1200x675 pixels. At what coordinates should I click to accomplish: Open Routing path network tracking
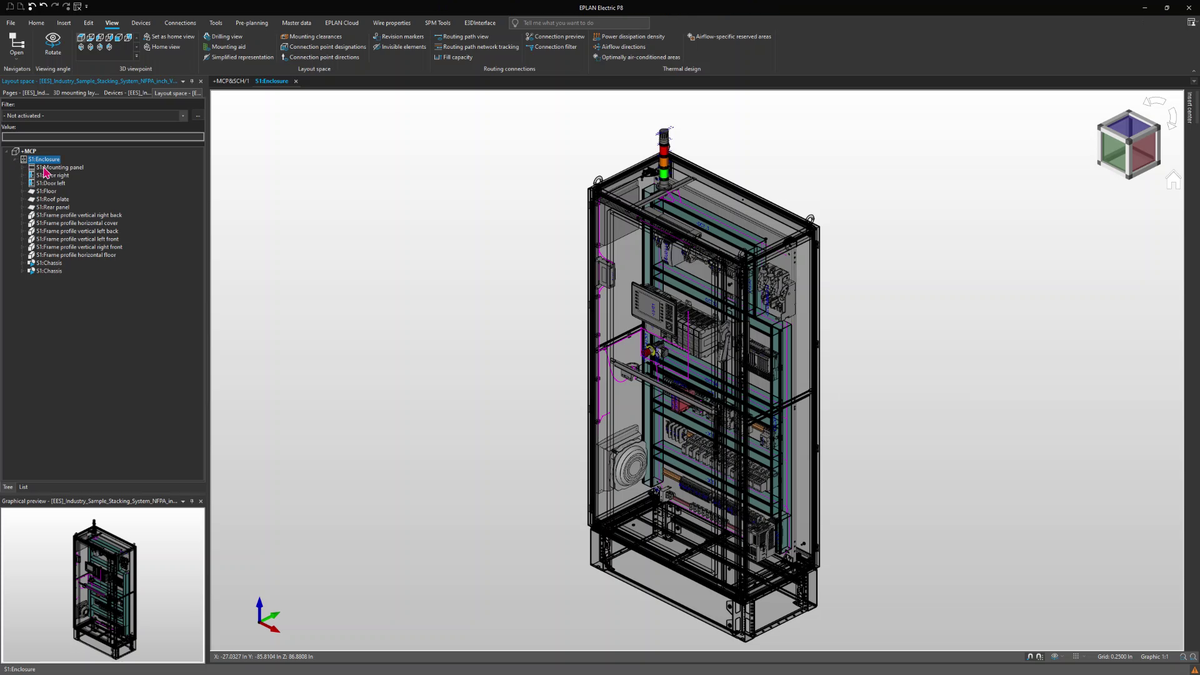coord(481,46)
